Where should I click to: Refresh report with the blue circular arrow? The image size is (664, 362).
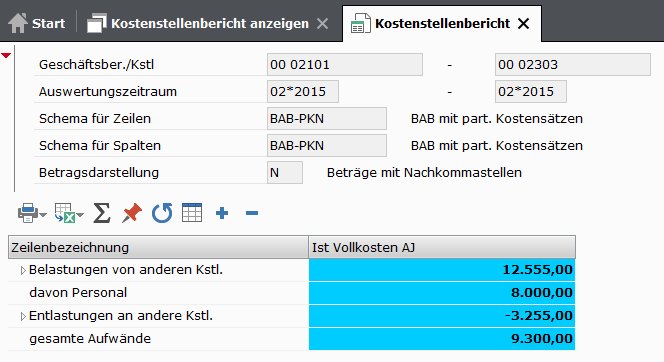pyautogui.click(x=162, y=213)
